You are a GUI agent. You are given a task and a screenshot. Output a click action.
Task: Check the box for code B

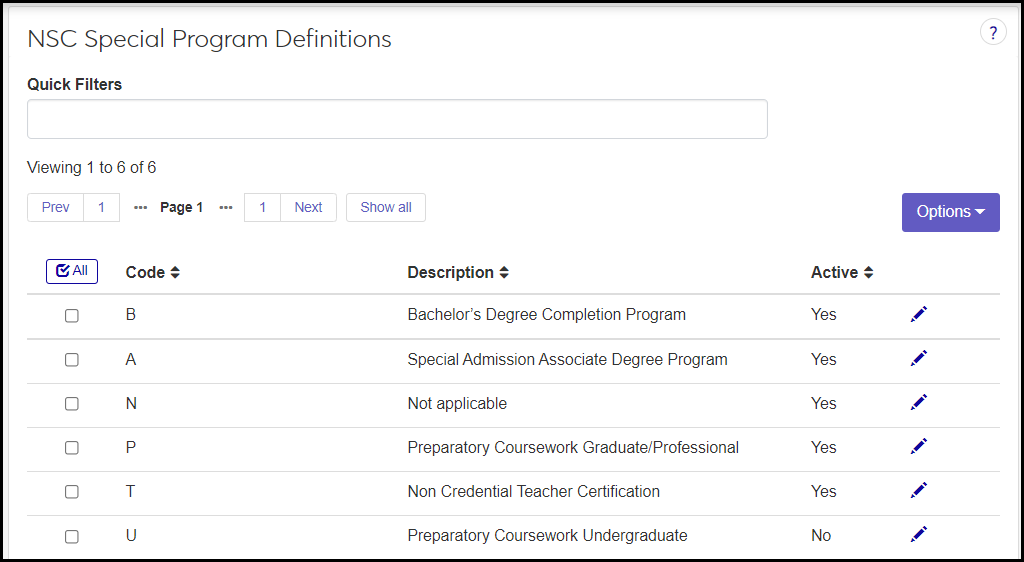pos(72,316)
